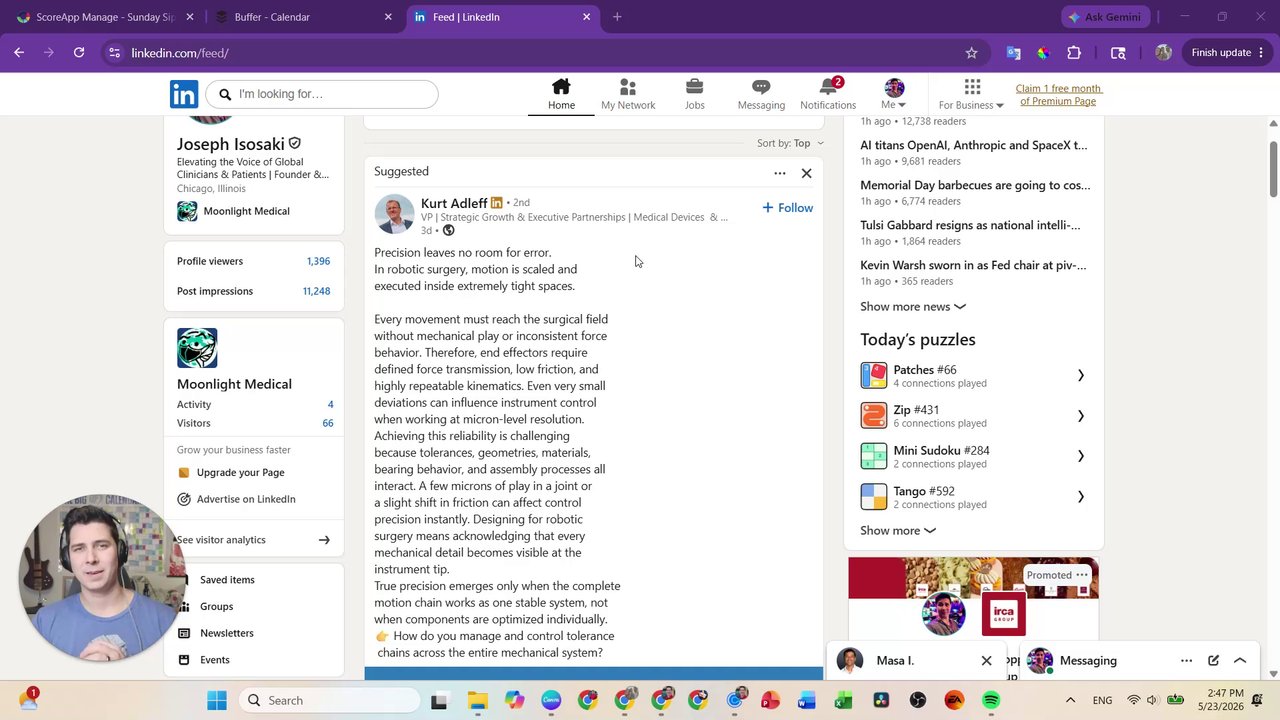Change the Sort by Top dropdown

pos(790,143)
